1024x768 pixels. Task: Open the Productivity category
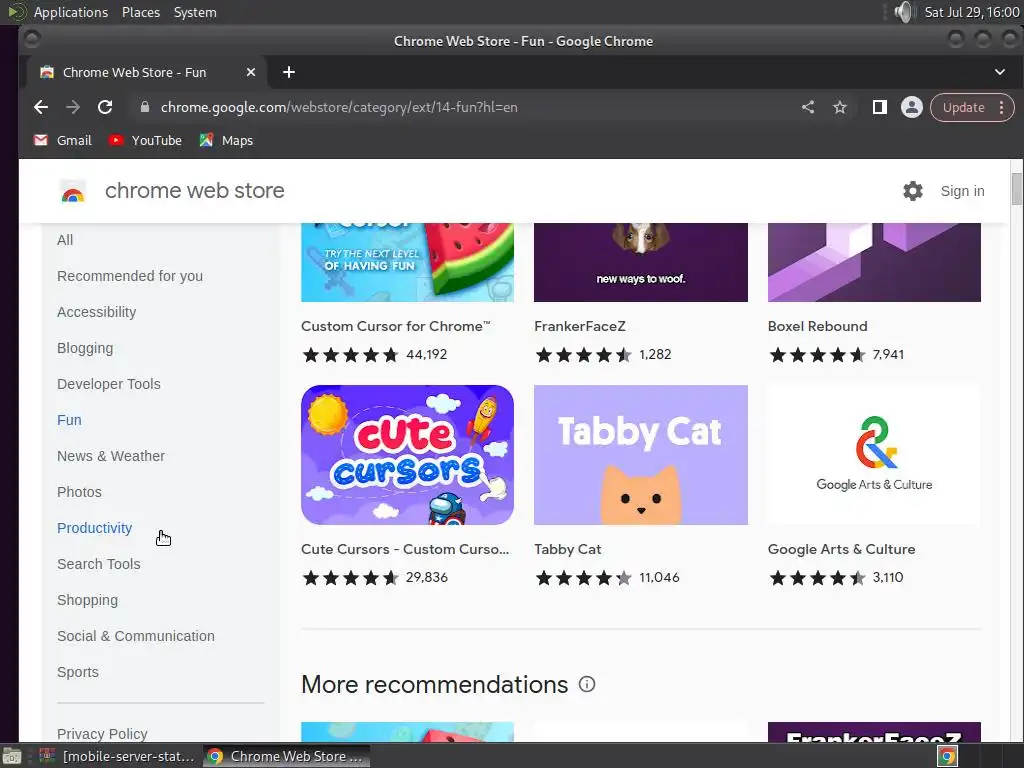(x=95, y=528)
